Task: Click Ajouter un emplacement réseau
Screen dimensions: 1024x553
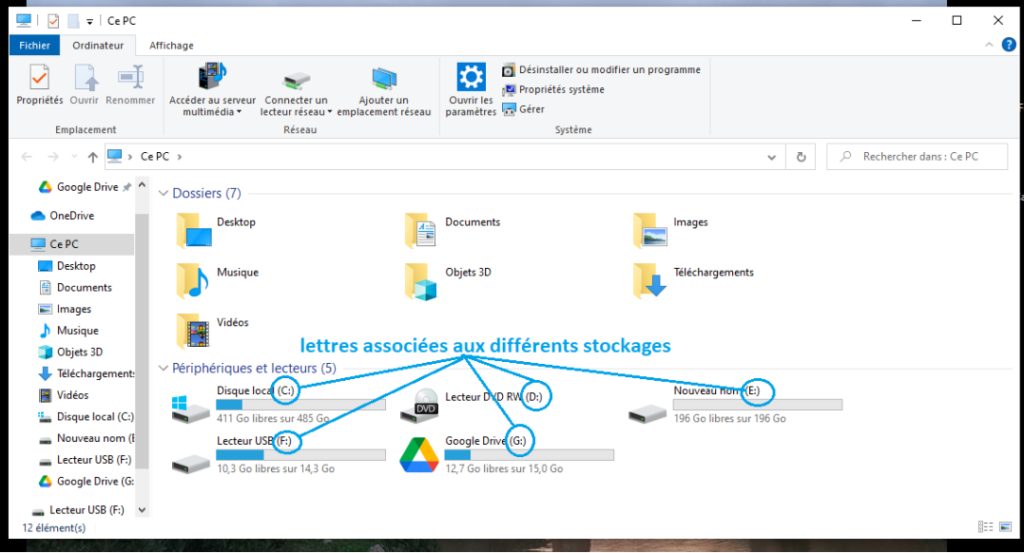Action: (x=384, y=89)
